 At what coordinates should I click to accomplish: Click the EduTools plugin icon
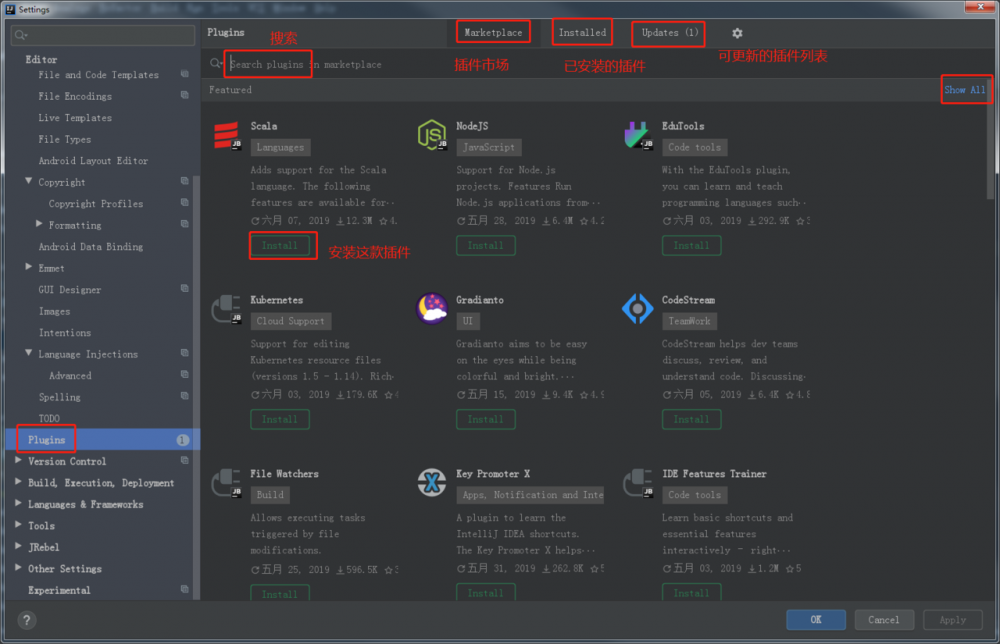point(638,135)
